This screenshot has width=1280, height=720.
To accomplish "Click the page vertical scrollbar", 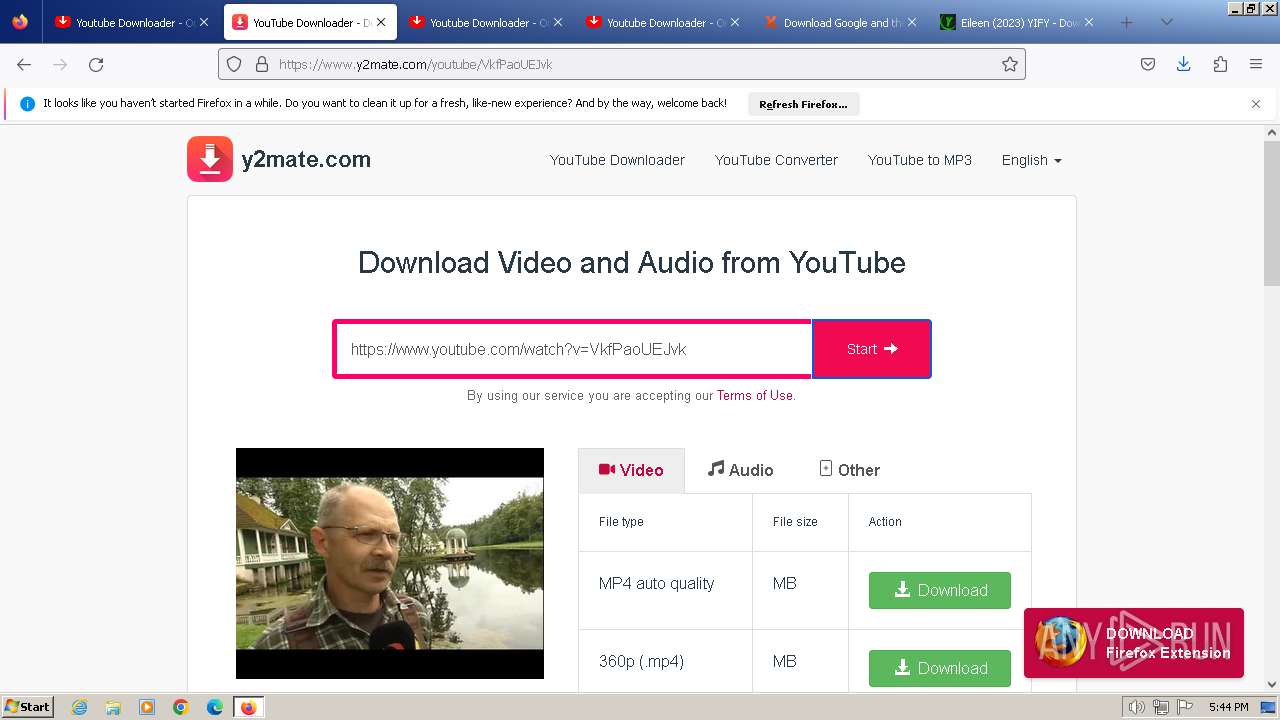I will [1272, 213].
